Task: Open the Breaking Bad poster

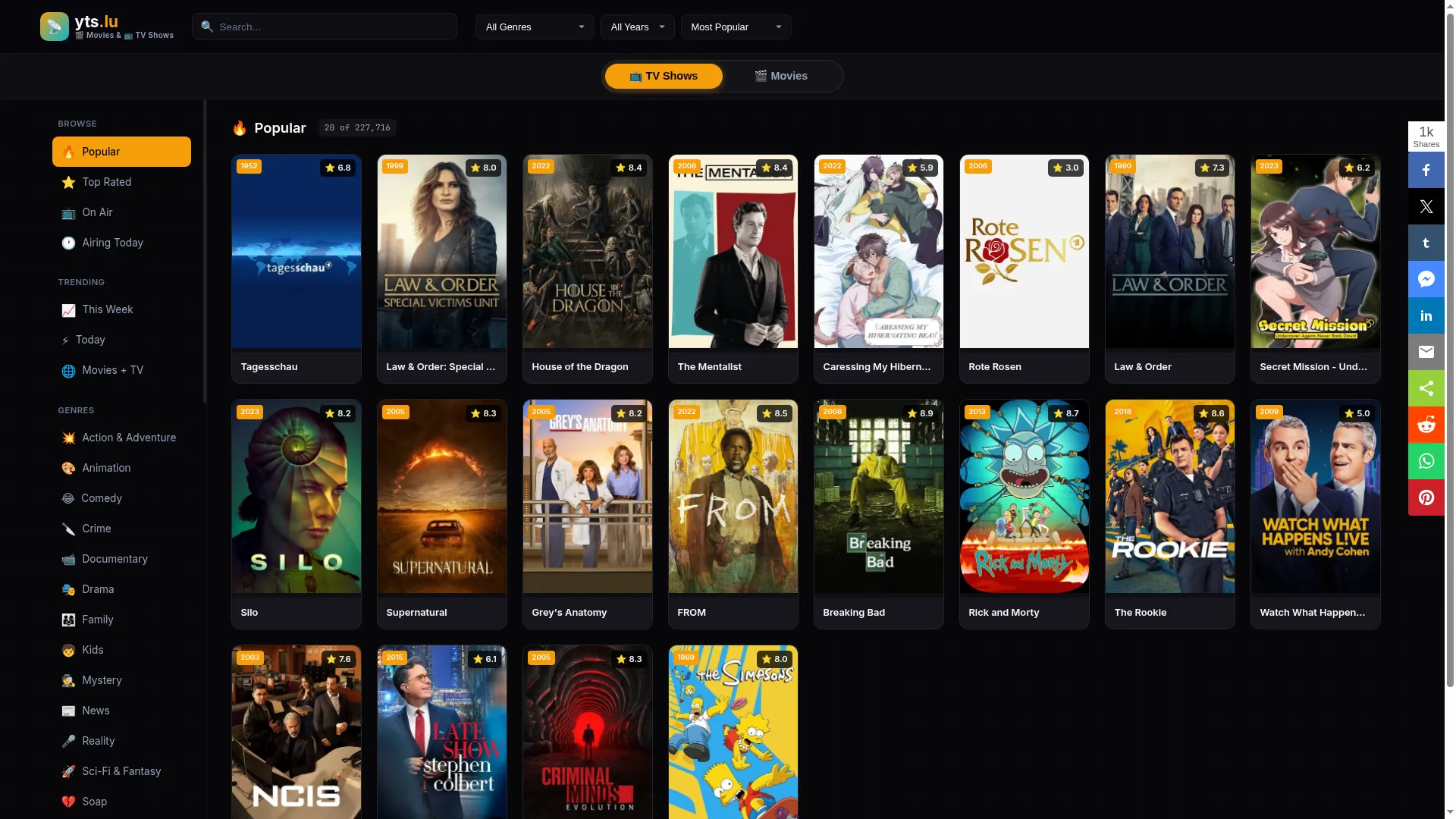Action: pyautogui.click(x=878, y=513)
